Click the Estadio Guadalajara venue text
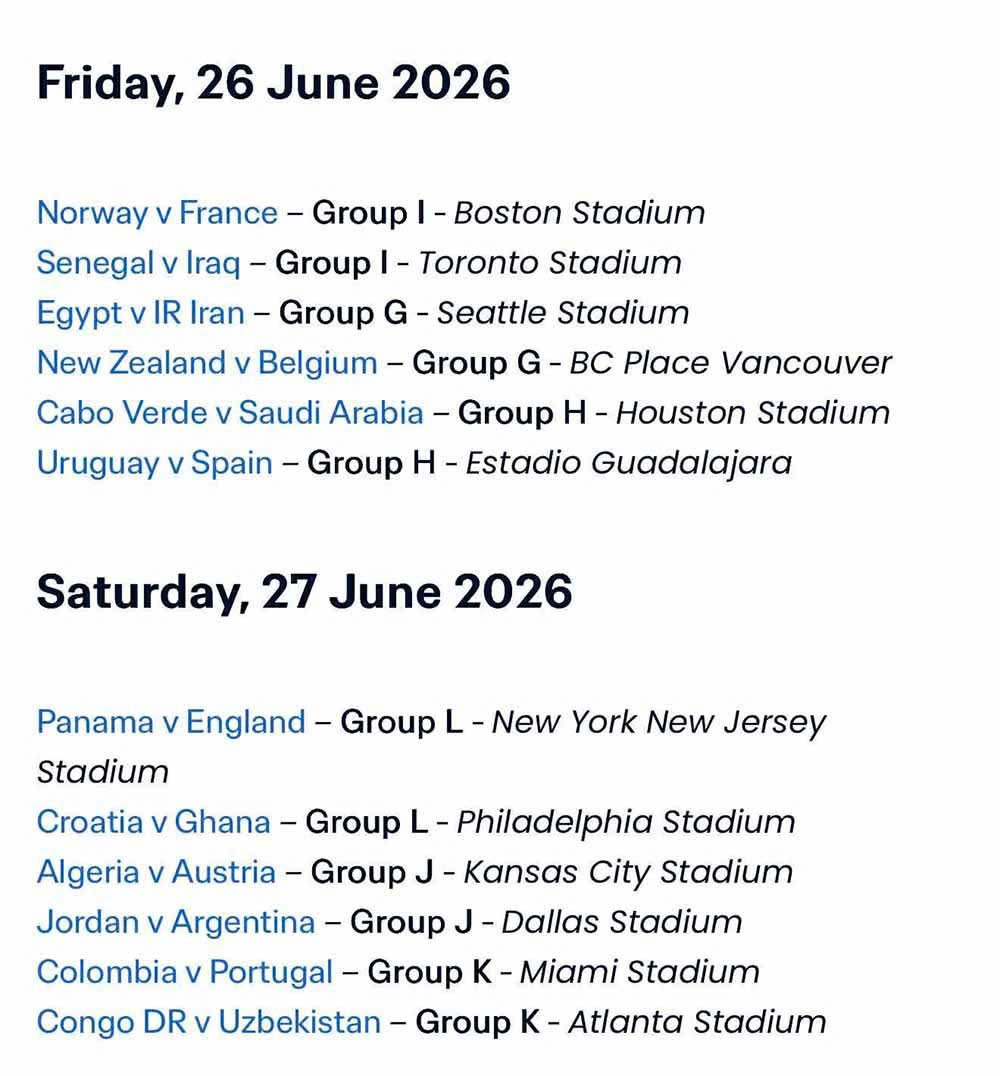This screenshot has height=1076, width=1000. (629, 463)
